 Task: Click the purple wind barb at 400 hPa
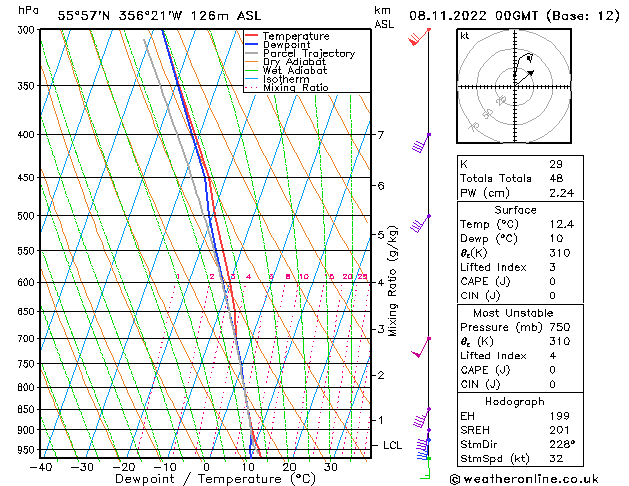(x=421, y=144)
